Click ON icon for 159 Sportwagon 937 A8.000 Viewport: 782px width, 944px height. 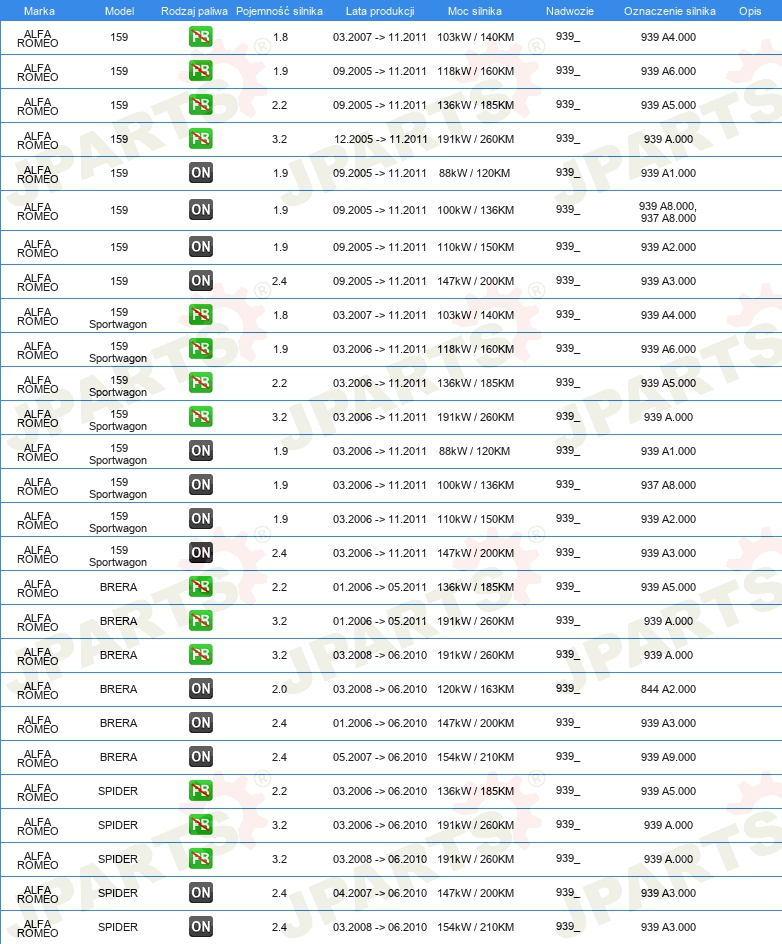[200, 485]
